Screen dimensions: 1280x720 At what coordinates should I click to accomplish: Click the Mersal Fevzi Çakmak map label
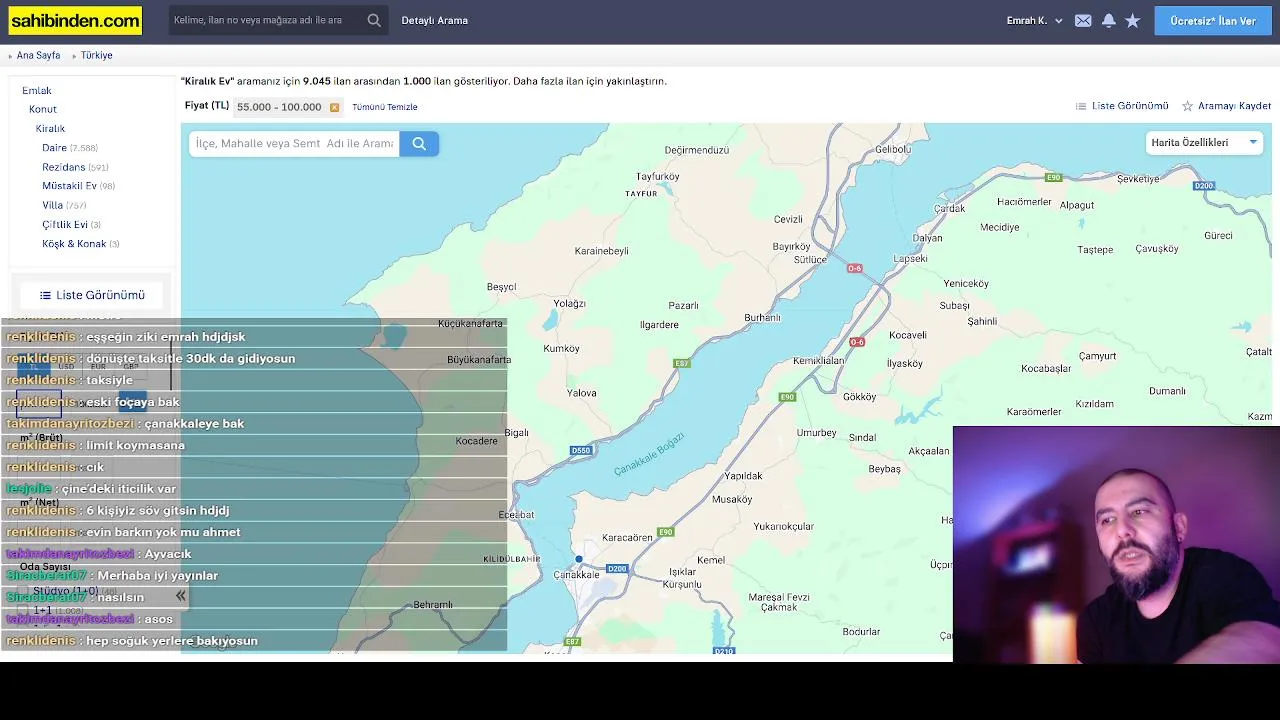(x=779, y=602)
